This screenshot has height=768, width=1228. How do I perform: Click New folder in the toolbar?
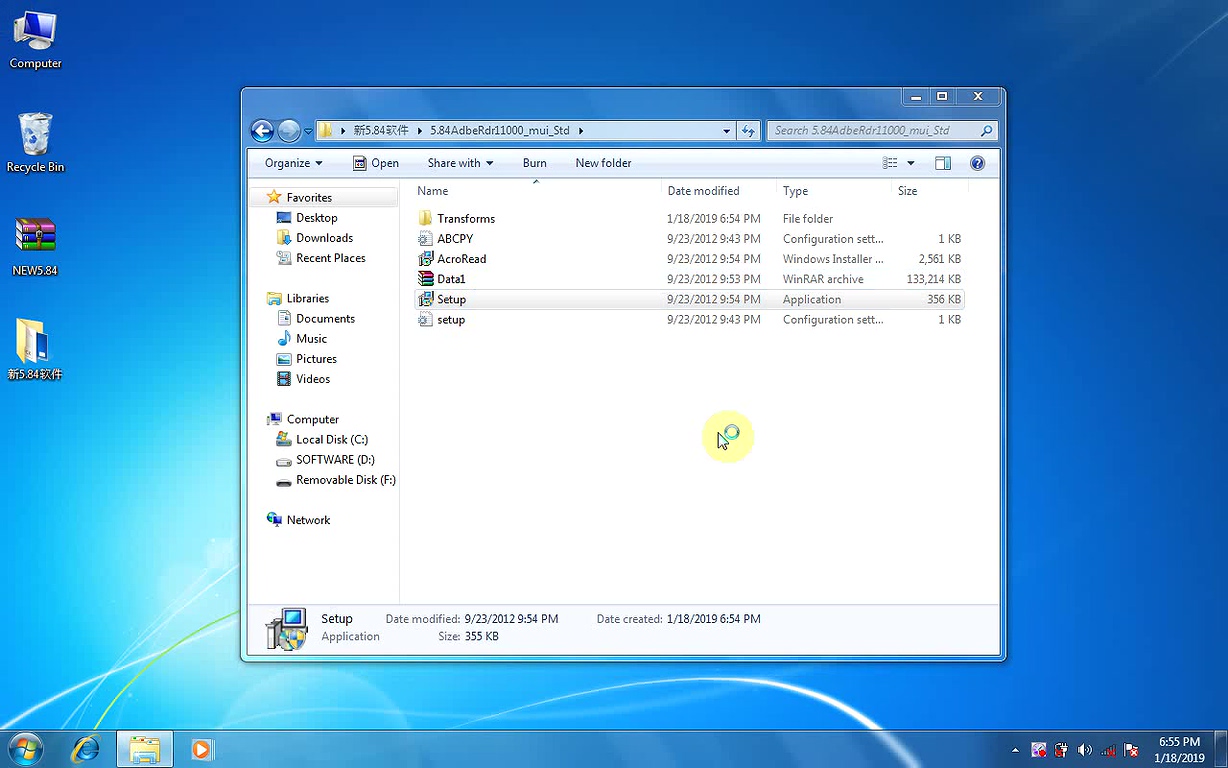point(603,163)
